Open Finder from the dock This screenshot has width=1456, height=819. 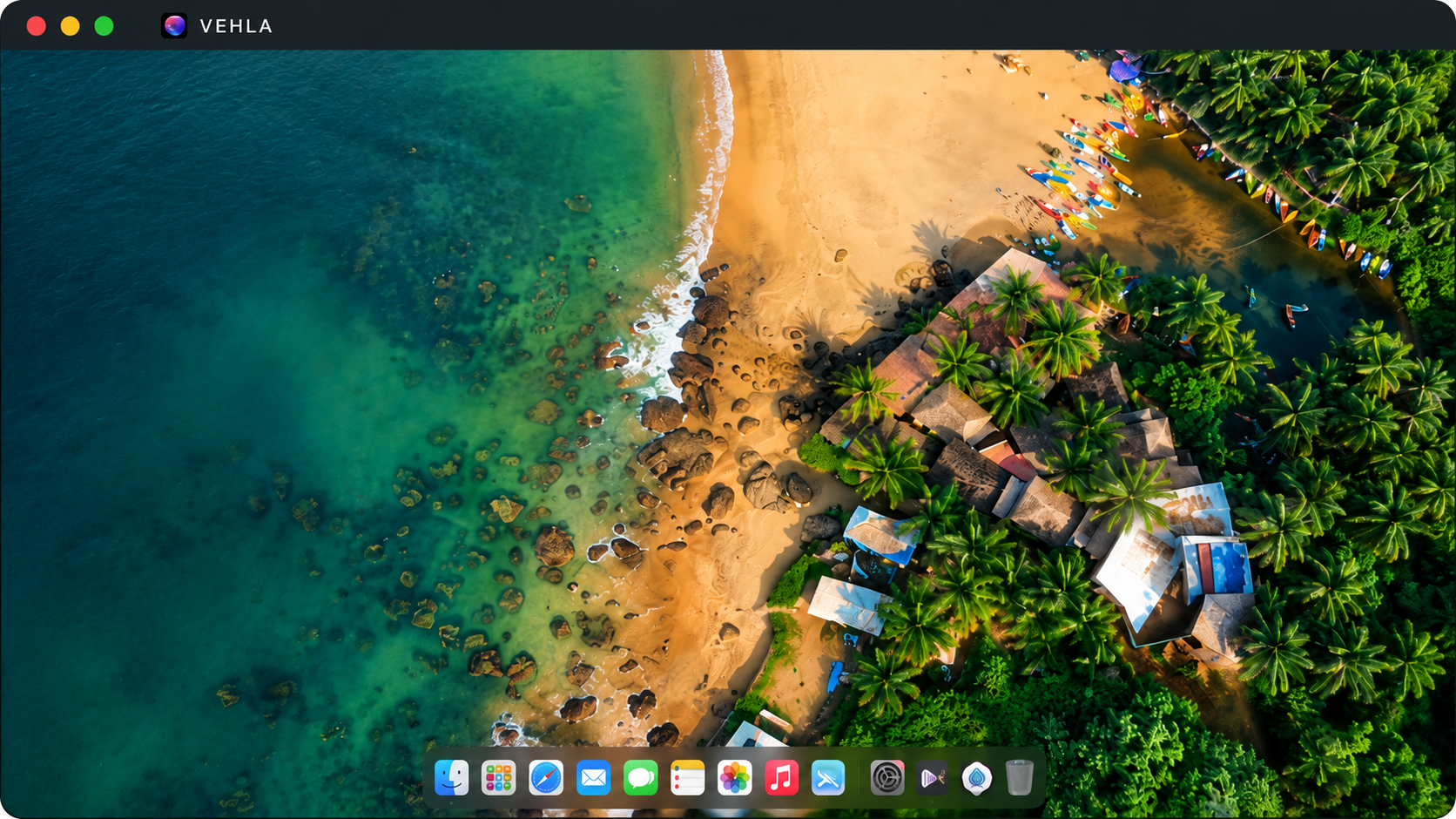452,777
